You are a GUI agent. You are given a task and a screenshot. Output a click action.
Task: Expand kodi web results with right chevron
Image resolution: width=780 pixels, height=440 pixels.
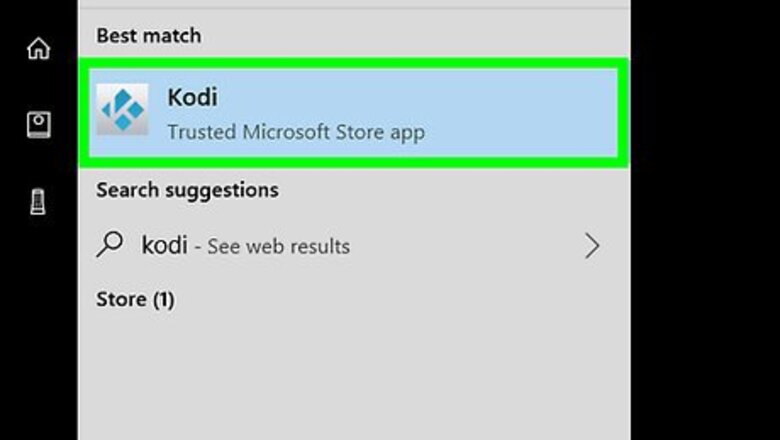592,246
